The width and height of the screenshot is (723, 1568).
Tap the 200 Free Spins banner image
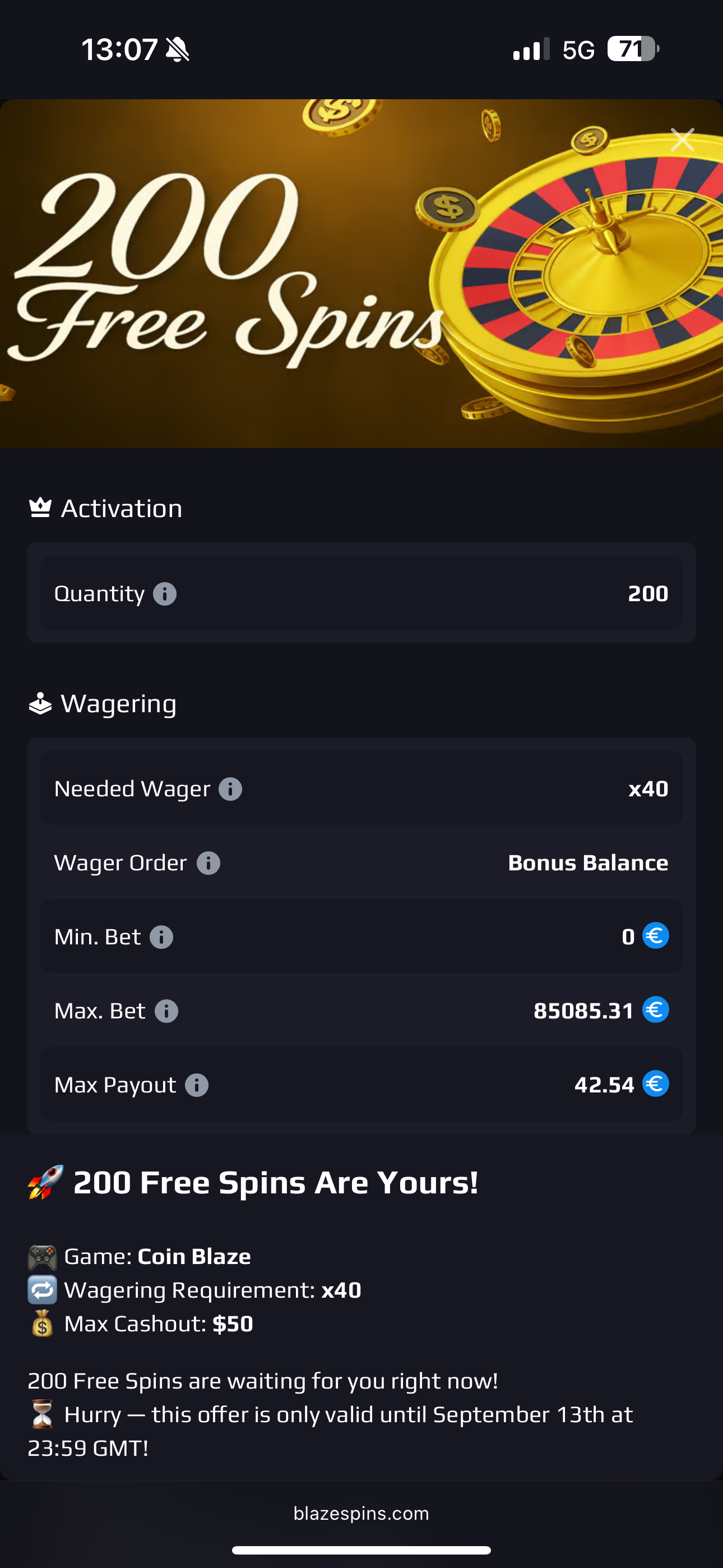click(361, 274)
